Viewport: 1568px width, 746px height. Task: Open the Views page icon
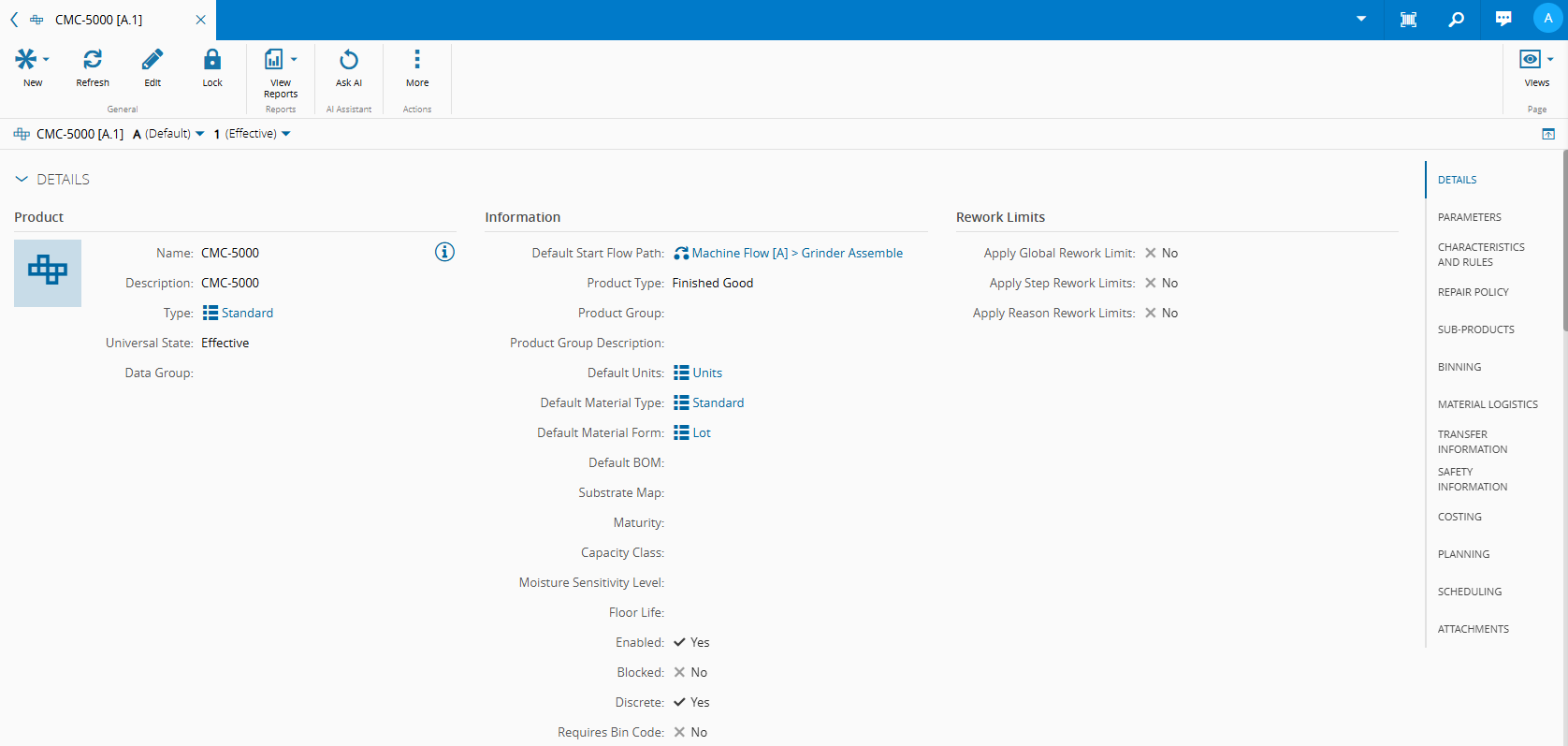(1530, 59)
